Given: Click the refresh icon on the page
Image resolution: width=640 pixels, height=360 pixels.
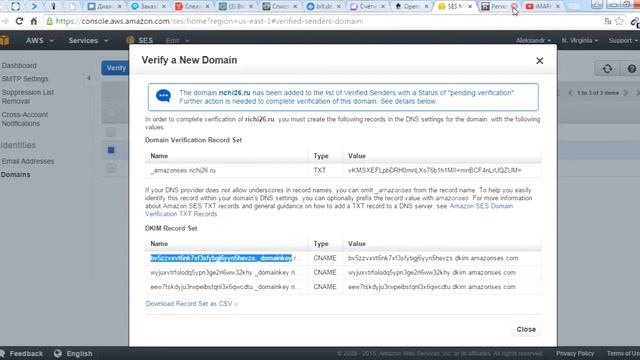Looking at the screenshot, I should 607,69.
